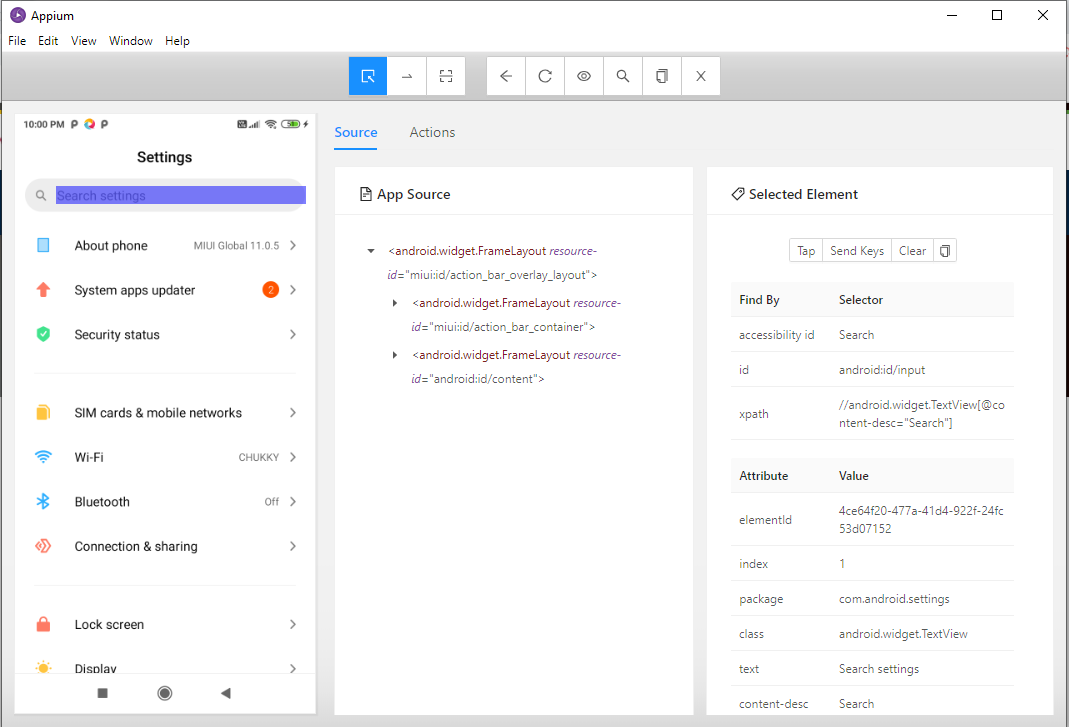This screenshot has width=1069, height=727.
Task: Click the Settings heading on the phone
Action: click(x=164, y=157)
